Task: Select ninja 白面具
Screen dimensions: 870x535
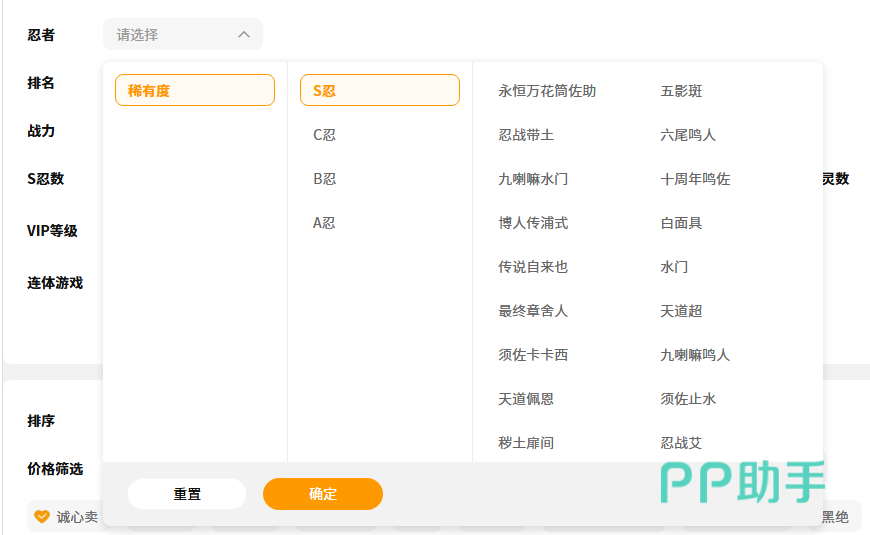Action: point(681,223)
